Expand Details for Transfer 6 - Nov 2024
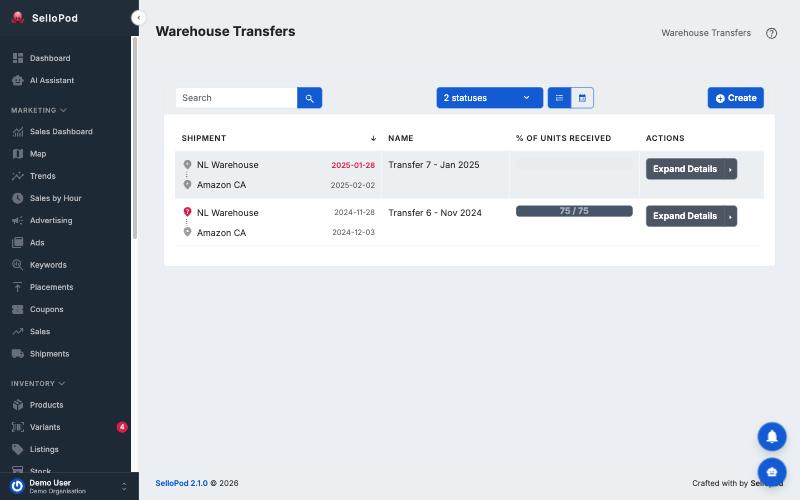800x500 pixels. [x=685, y=216]
